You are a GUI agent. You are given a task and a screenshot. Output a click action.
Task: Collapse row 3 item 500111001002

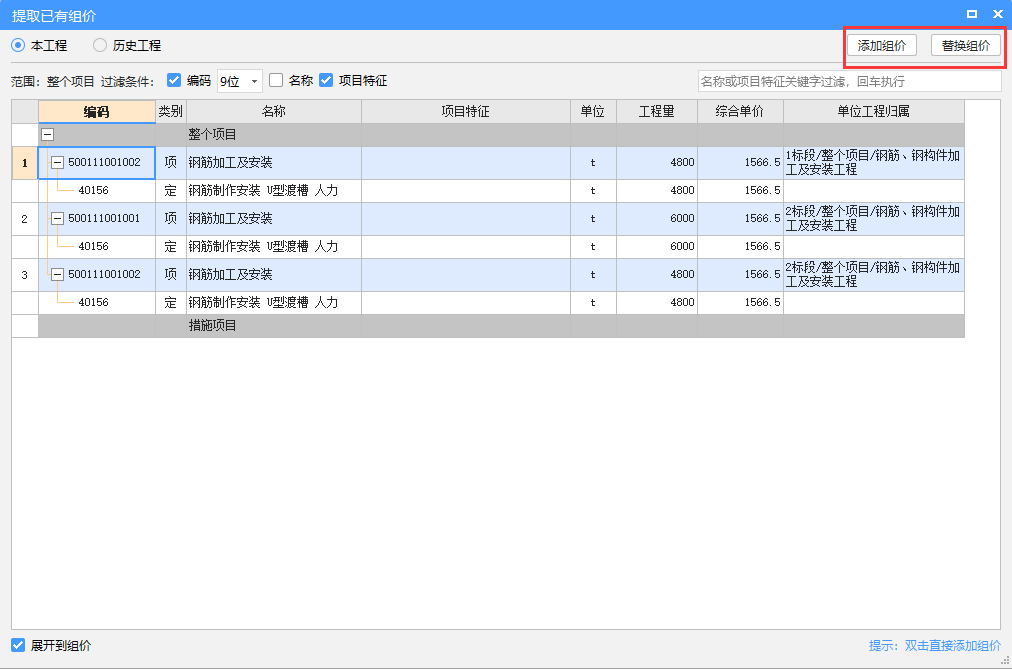tap(58, 274)
